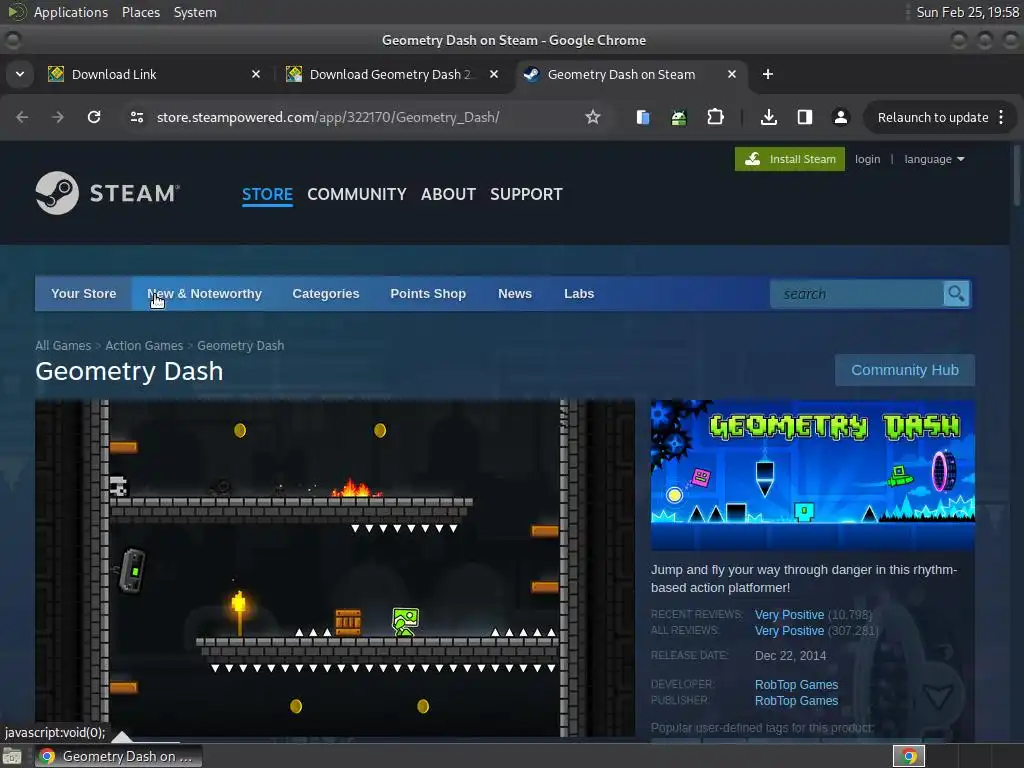Screen dimensions: 1024x768
Task: Go forward with the arrow button
Action: coord(58,117)
